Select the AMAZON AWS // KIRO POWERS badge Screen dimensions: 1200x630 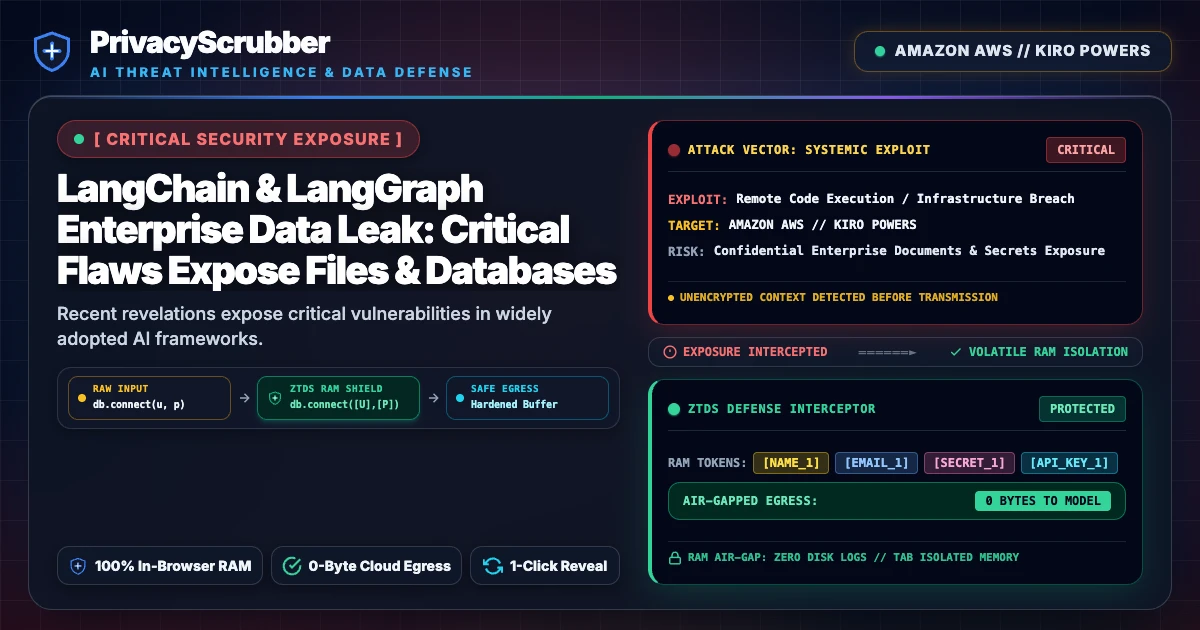pos(1012,51)
